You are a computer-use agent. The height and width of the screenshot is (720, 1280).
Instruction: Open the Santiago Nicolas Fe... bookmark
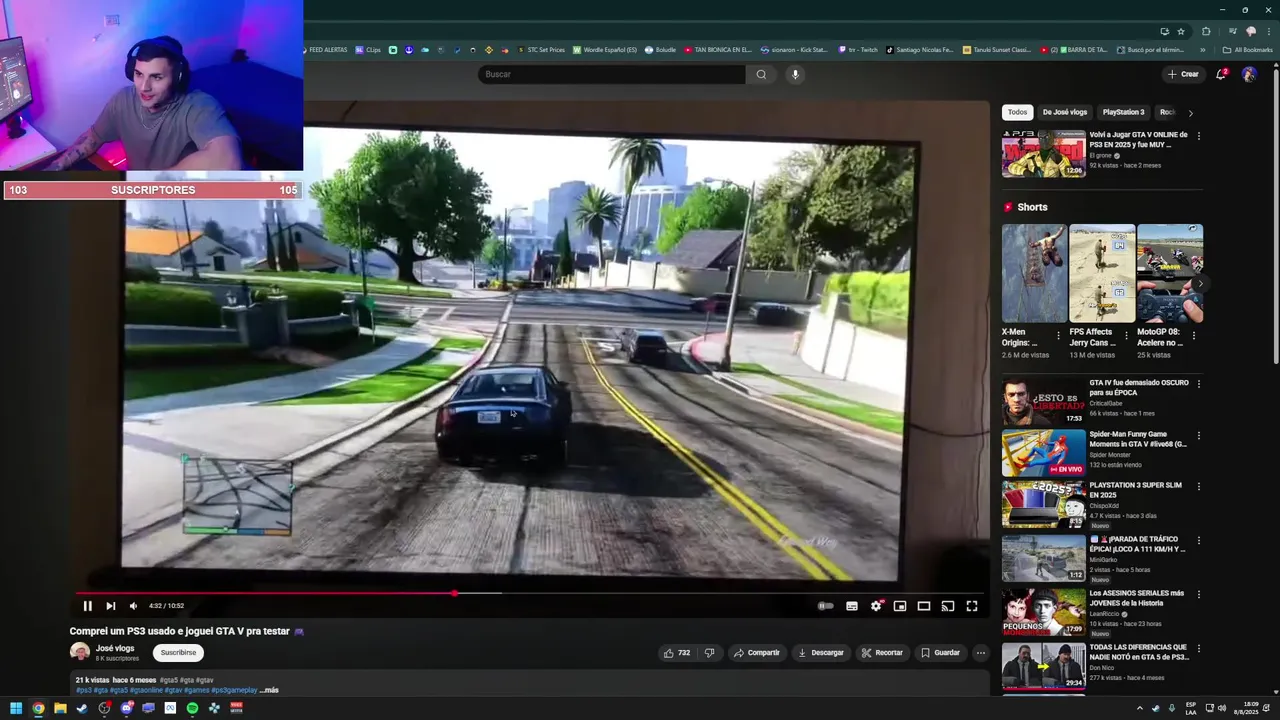click(920, 50)
